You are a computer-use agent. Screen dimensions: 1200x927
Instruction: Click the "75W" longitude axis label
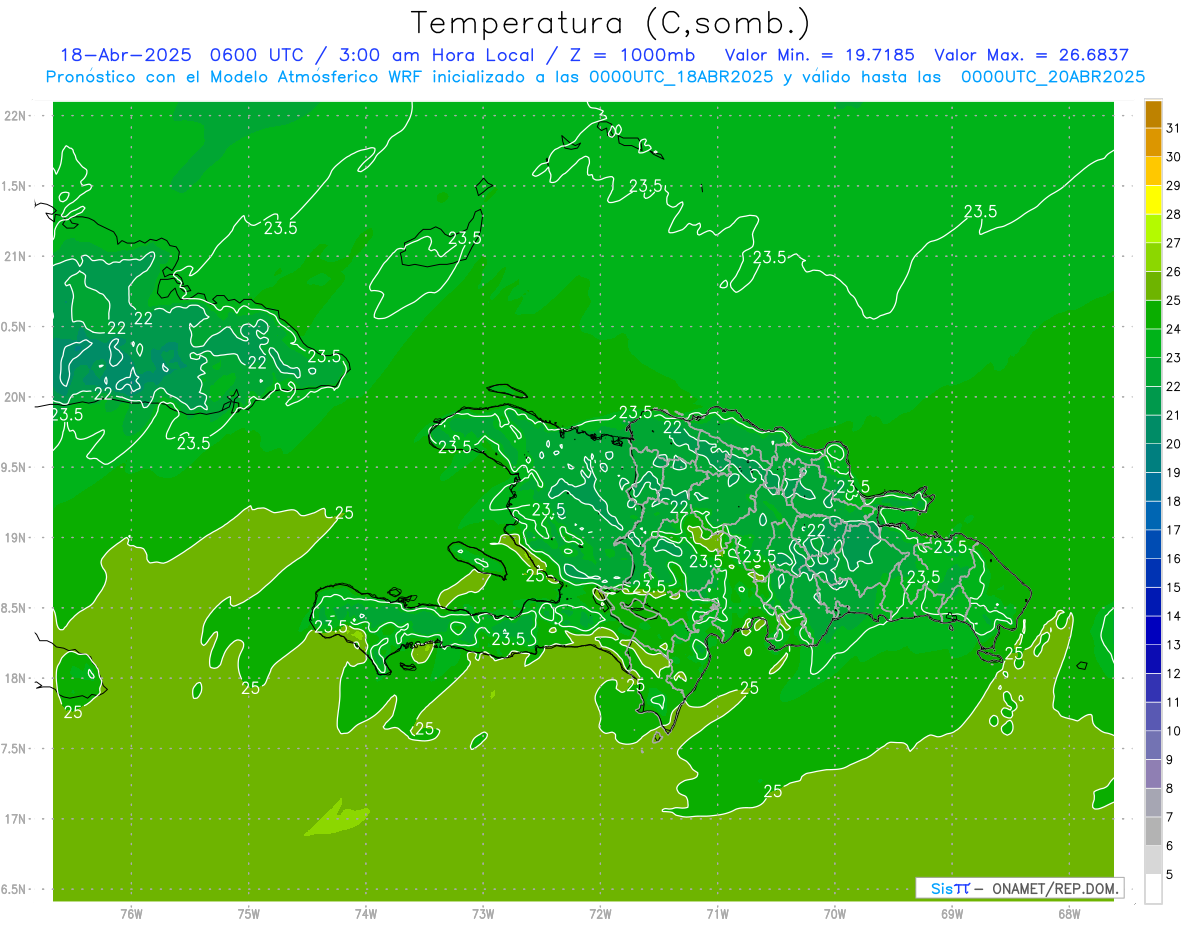pos(249,913)
